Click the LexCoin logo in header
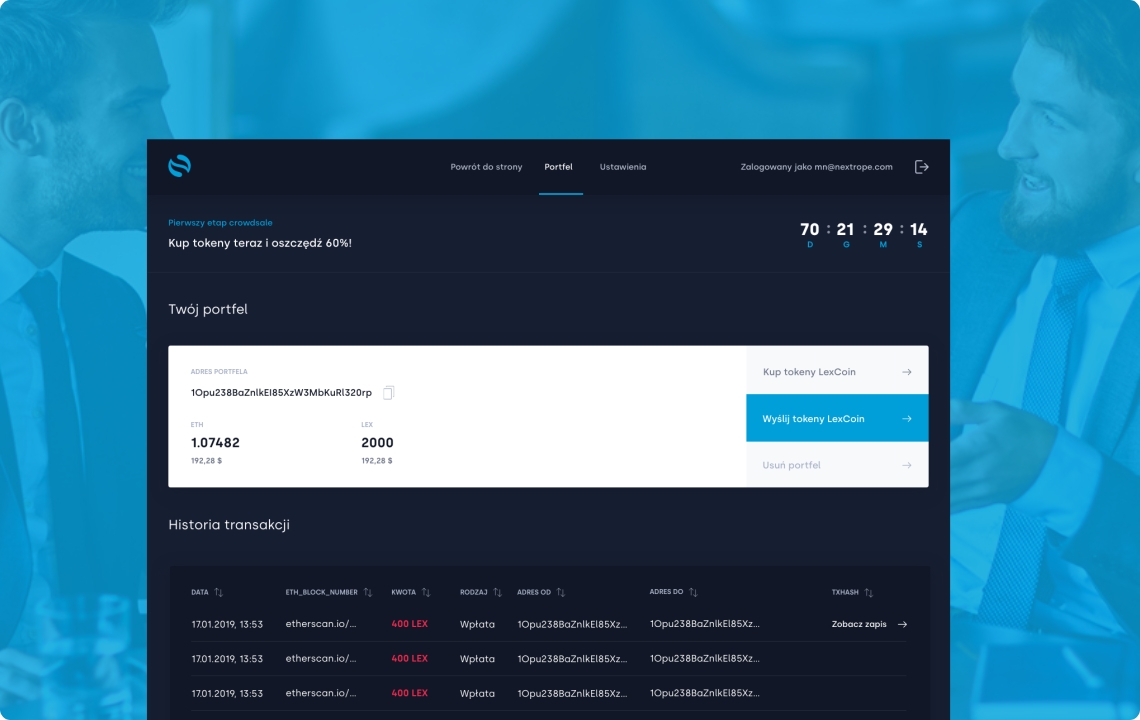The height and width of the screenshot is (720, 1140). click(x=180, y=167)
